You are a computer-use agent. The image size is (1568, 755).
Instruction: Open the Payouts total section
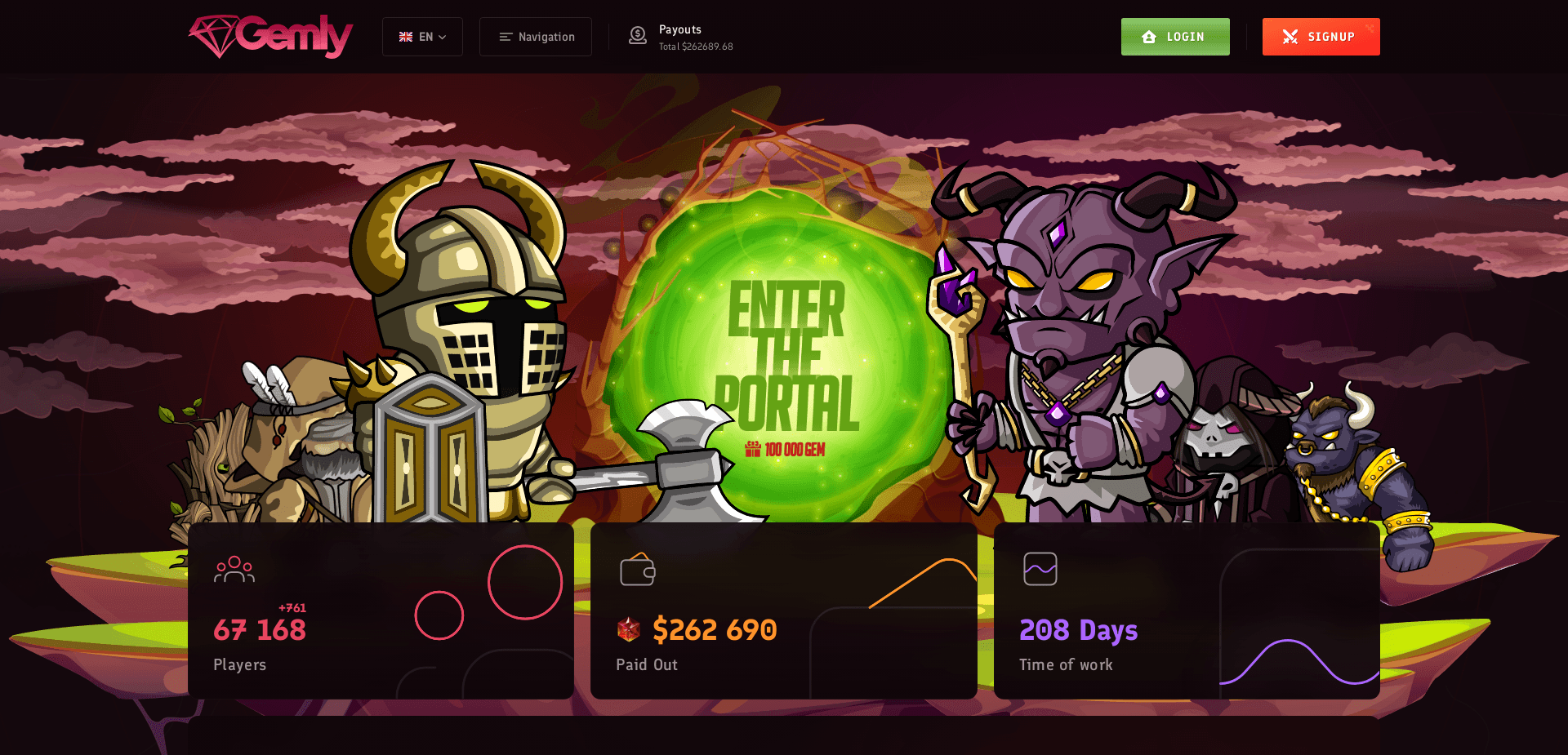click(681, 37)
